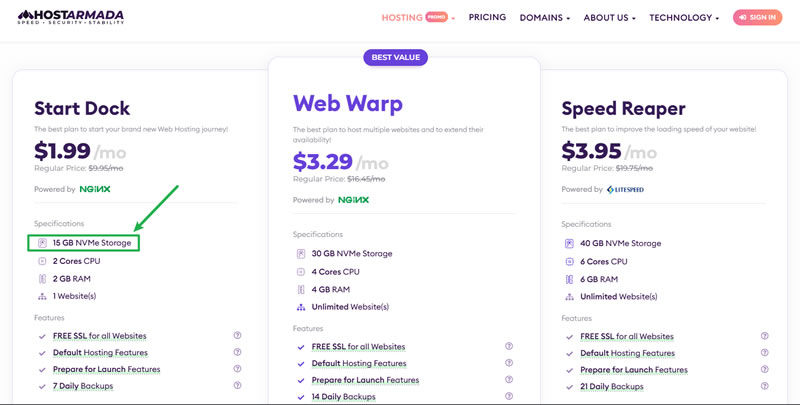The image size is (800, 405).
Task: Click the RAM icon beside 2 GB RAM
Action: (42, 279)
